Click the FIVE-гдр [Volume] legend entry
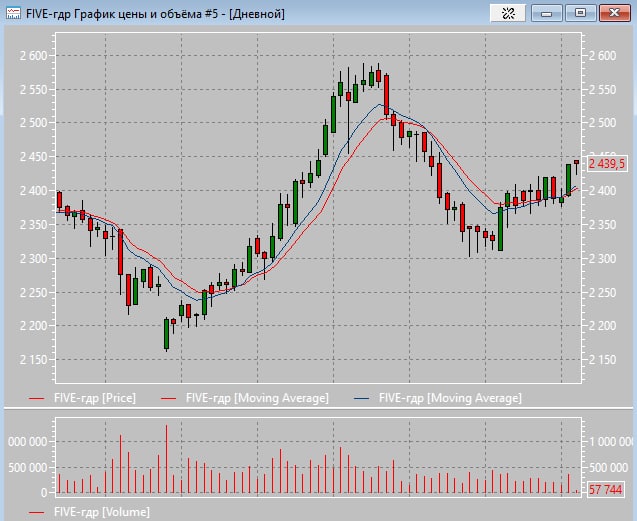The height and width of the screenshot is (521, 637). (89, 512)
